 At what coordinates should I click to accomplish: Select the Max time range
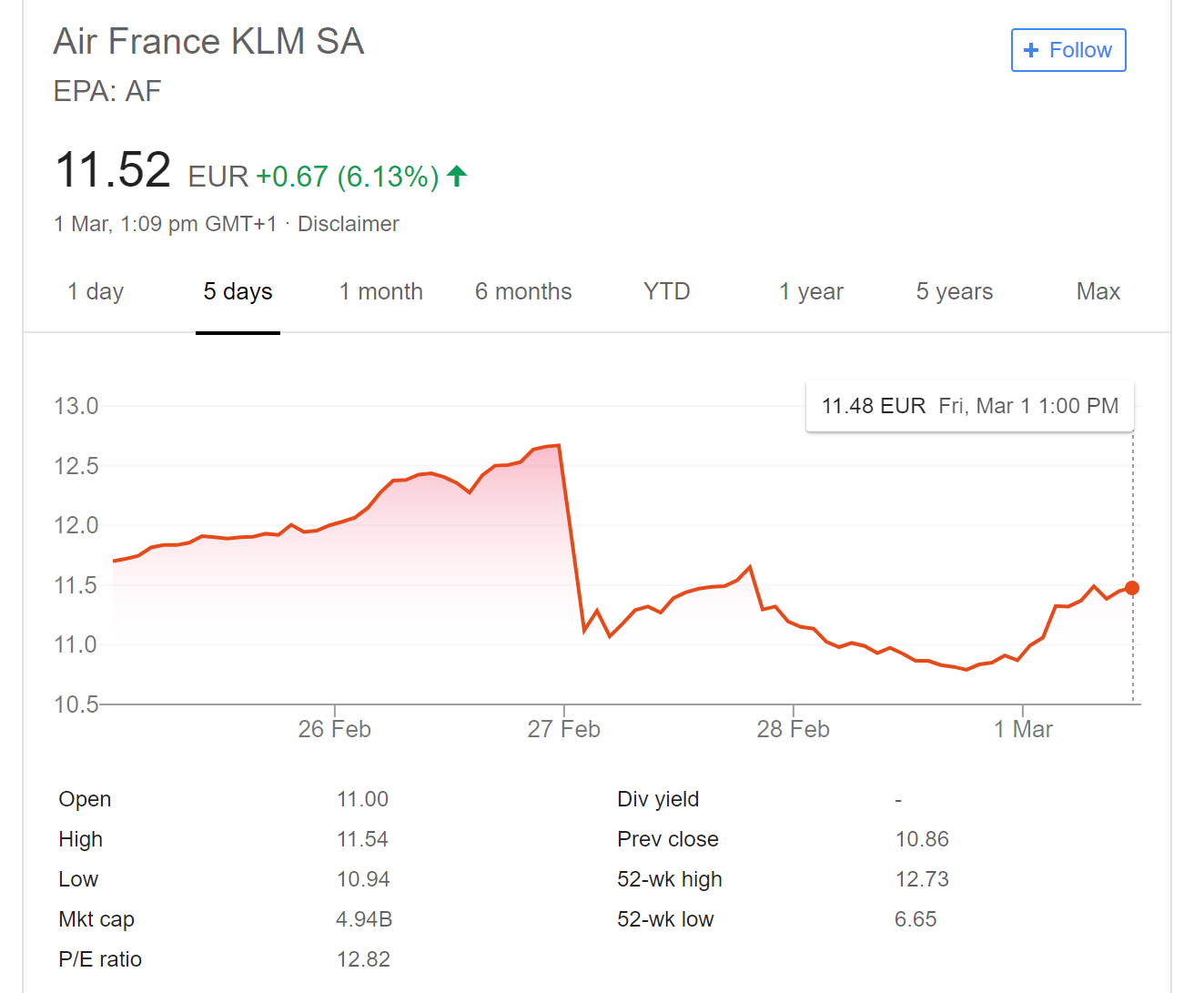coord(1098,291)
